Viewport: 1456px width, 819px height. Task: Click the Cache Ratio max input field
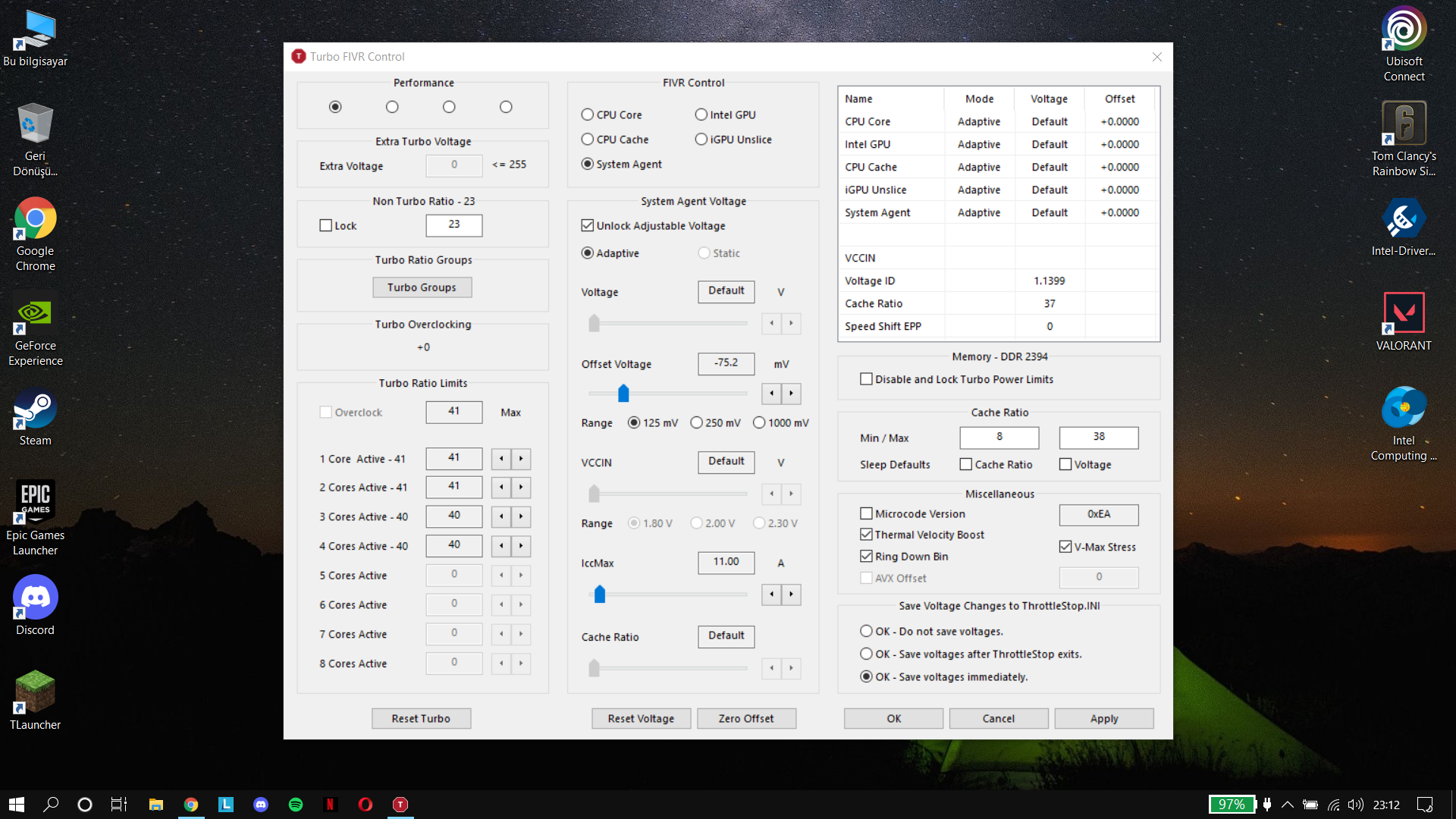click(1098, 437)
